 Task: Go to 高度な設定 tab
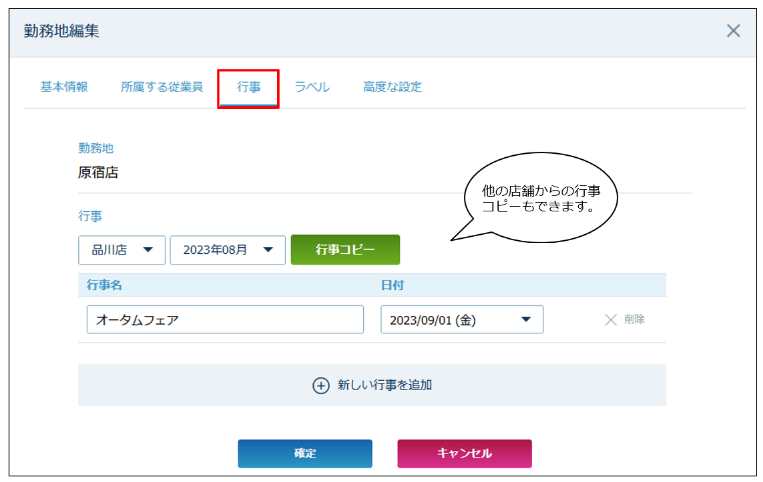pyautogui.click(x=392, y=87)
